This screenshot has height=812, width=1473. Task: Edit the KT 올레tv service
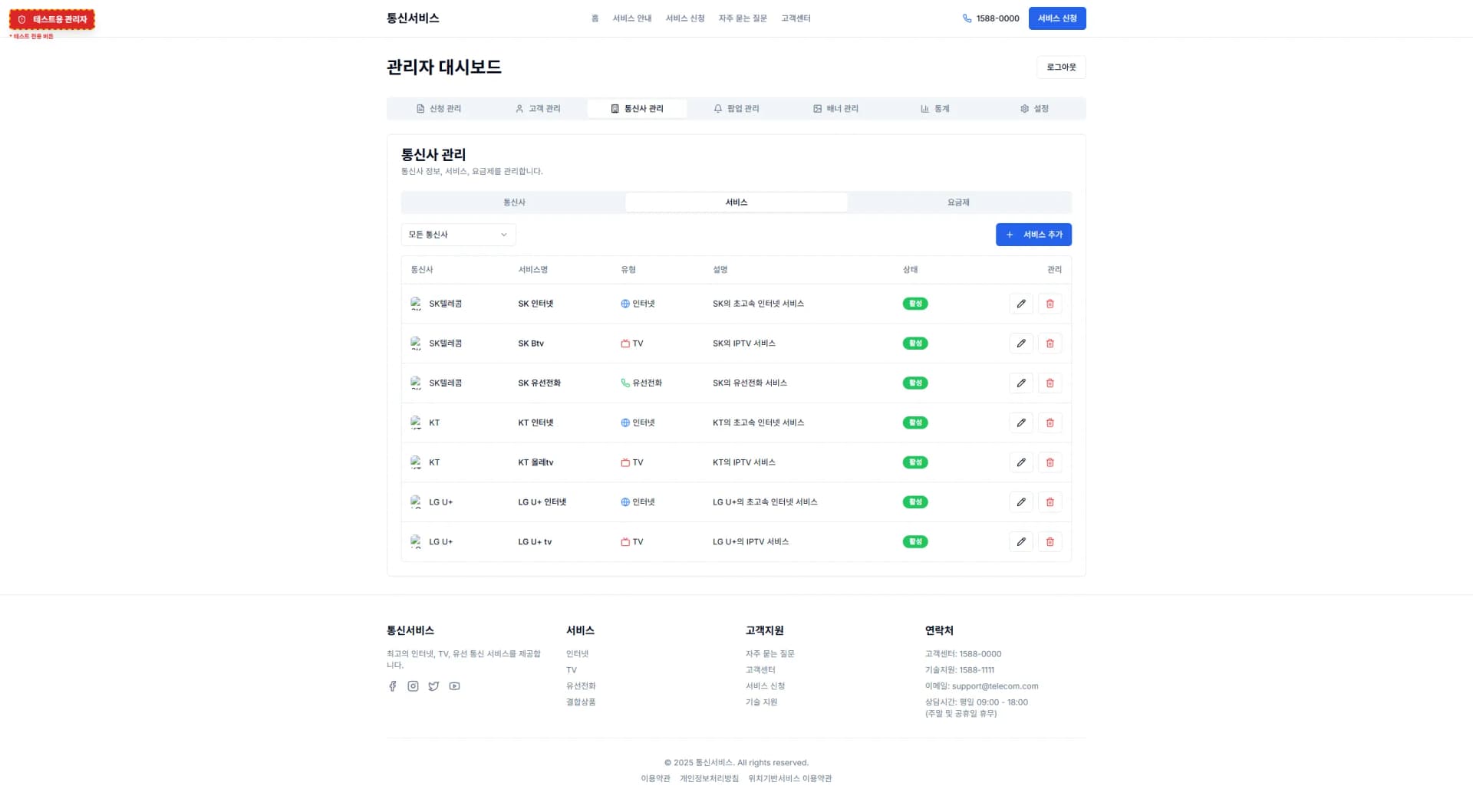[1020, 462]
